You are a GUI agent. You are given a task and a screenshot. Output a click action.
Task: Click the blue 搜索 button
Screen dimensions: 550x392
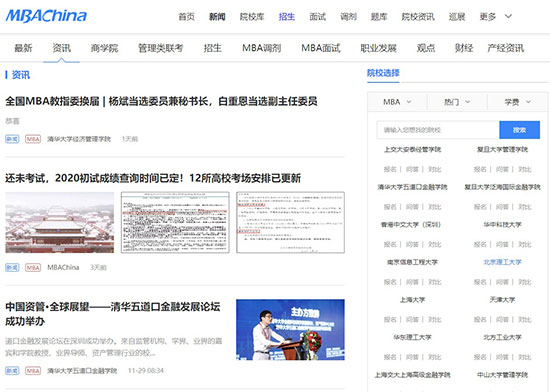(519, 130)
